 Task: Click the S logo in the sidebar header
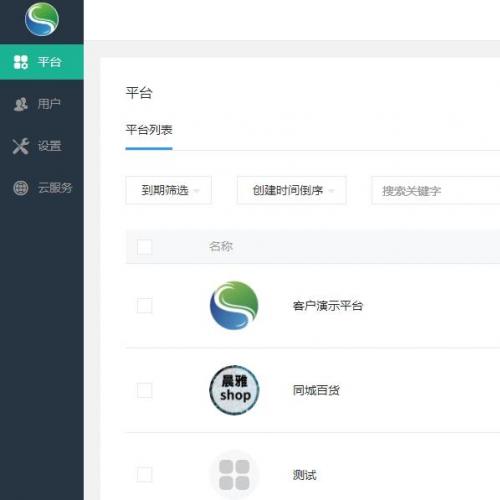tap(42, 19)
